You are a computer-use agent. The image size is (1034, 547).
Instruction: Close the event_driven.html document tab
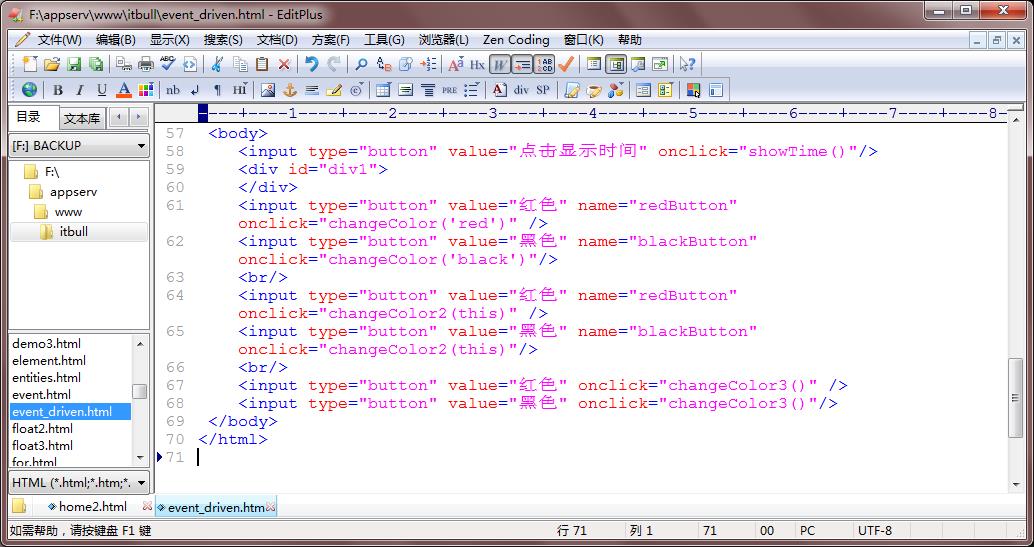tap(270, 507)
